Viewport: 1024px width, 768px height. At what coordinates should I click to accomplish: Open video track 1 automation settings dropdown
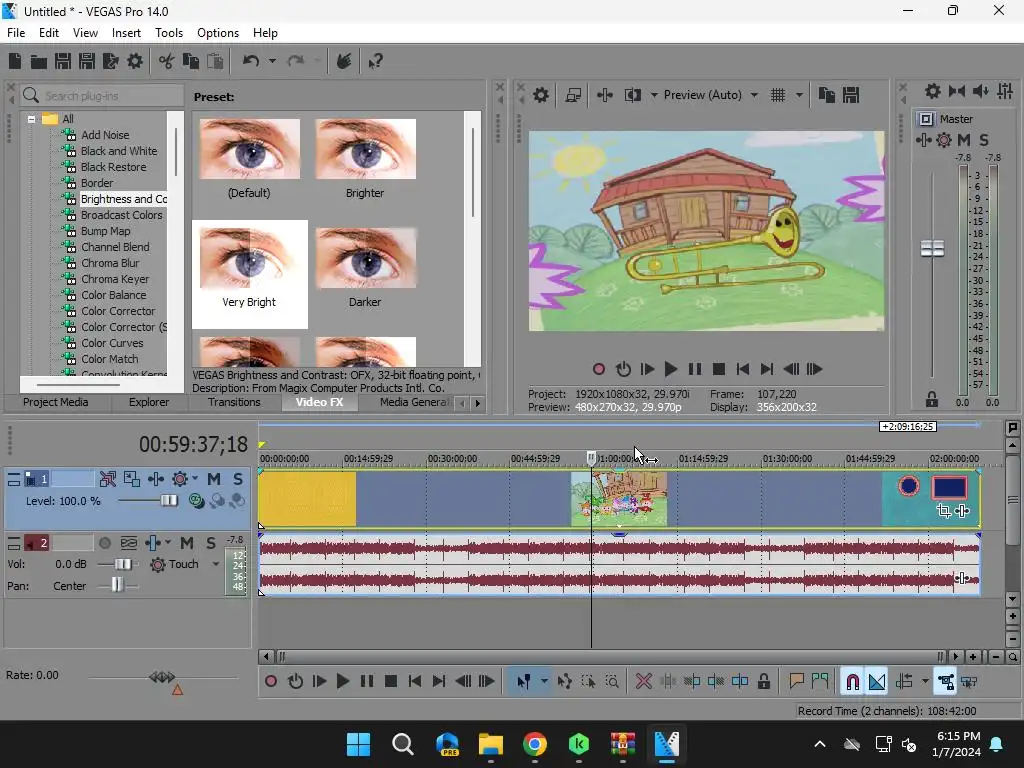195,479
